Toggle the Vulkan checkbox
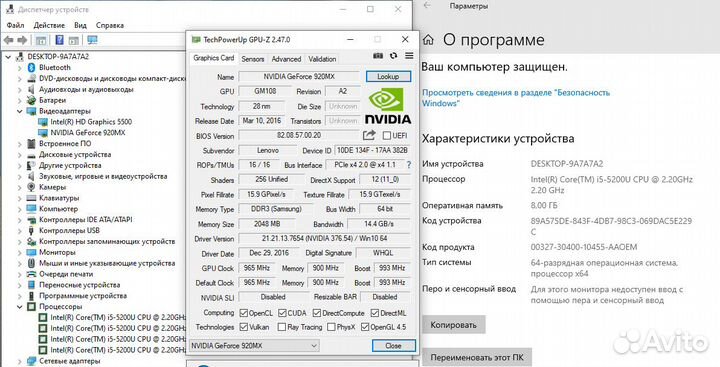The height and width of the screenshot is (367, 720). pos(244,327)
